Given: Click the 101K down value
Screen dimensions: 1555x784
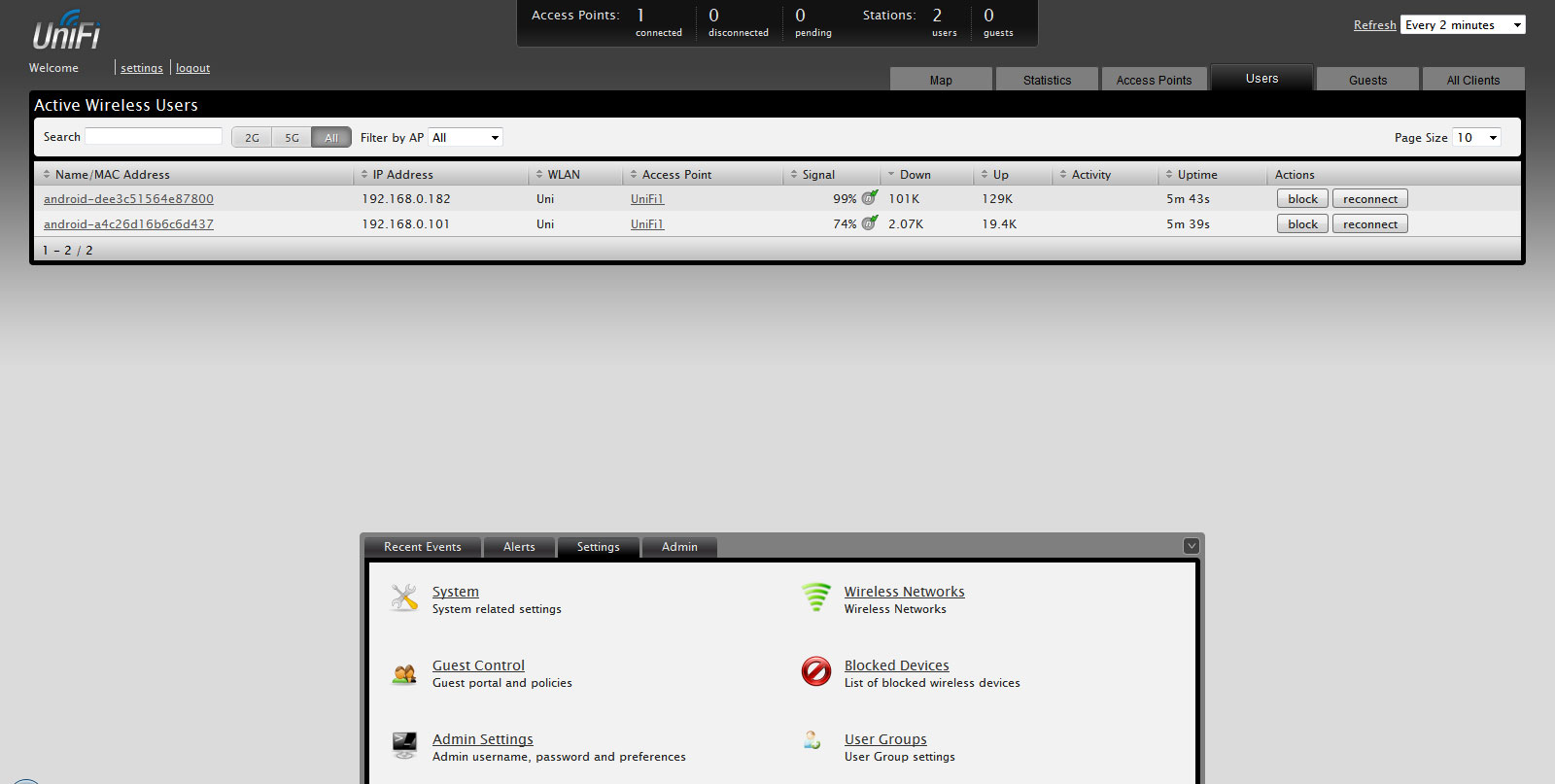Looking at the screenshot, I should [904, 198].
